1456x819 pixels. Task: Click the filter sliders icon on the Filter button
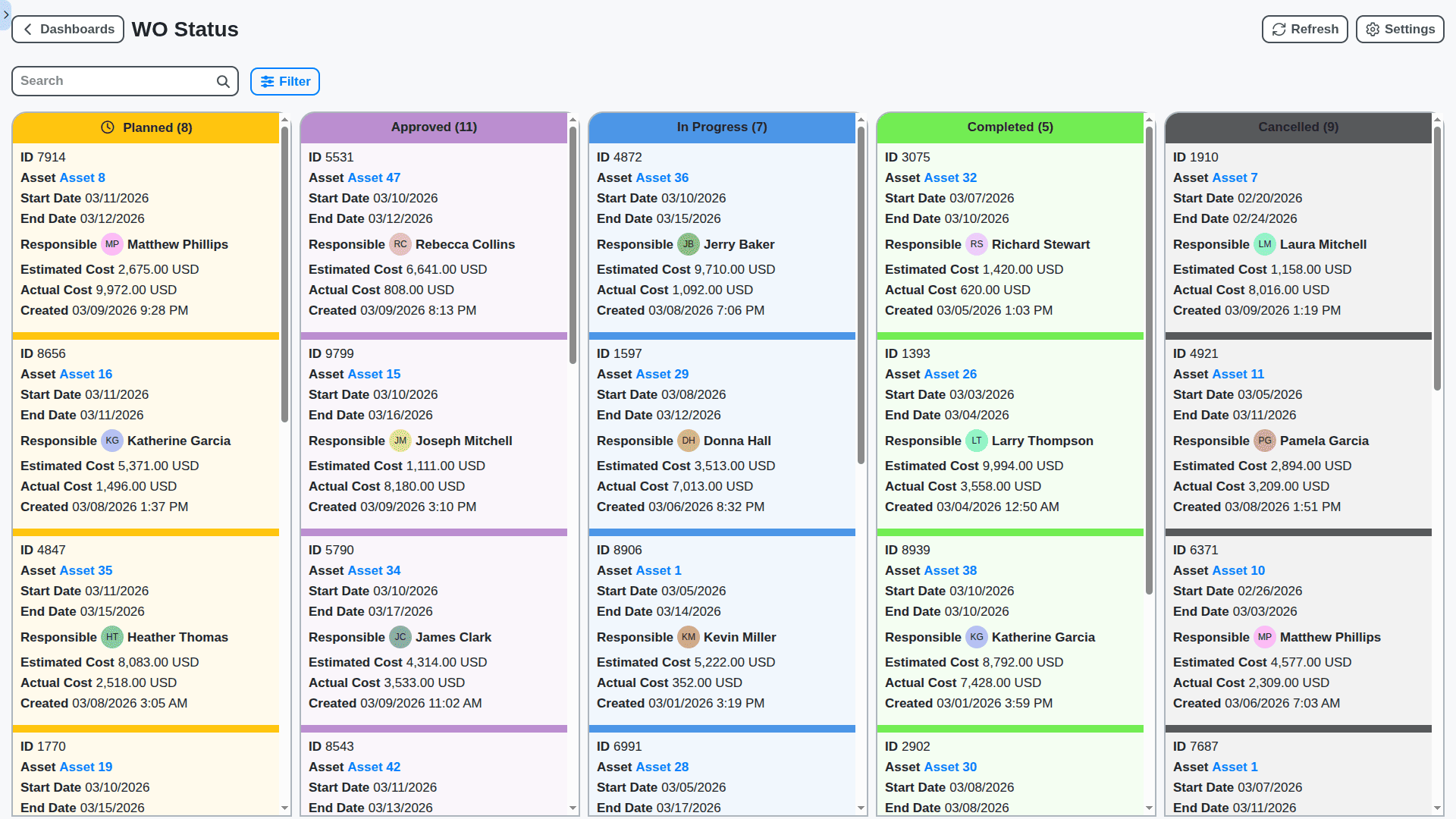click(x=267, y=81)
